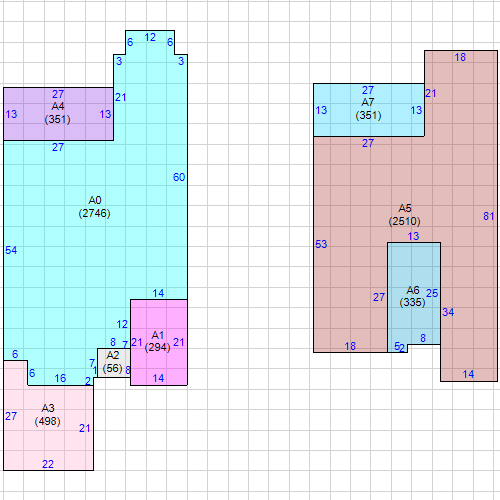Click the 25 dimension inside A6
Screen dimensions: 500x500
pyautogui.click(x=432, y=293)
